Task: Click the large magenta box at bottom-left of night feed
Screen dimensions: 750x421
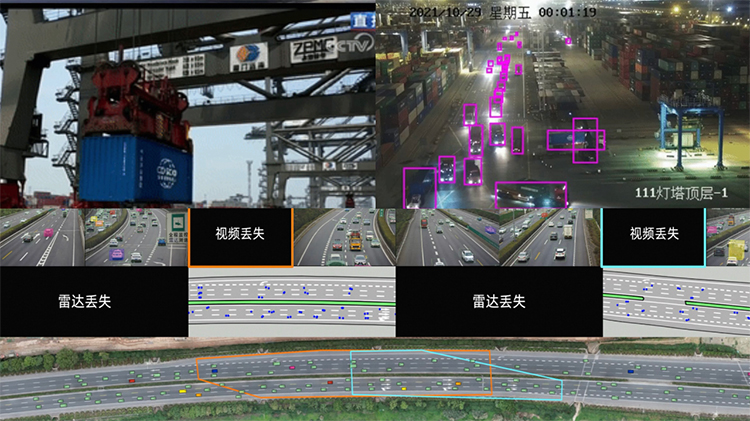Action: [x=420, y=187]
